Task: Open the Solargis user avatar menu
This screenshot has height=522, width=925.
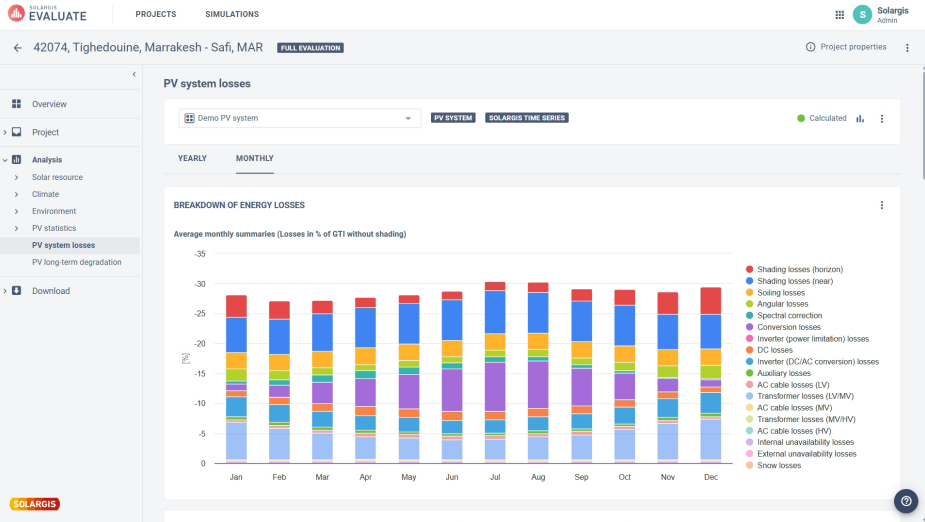Action: 862,15
